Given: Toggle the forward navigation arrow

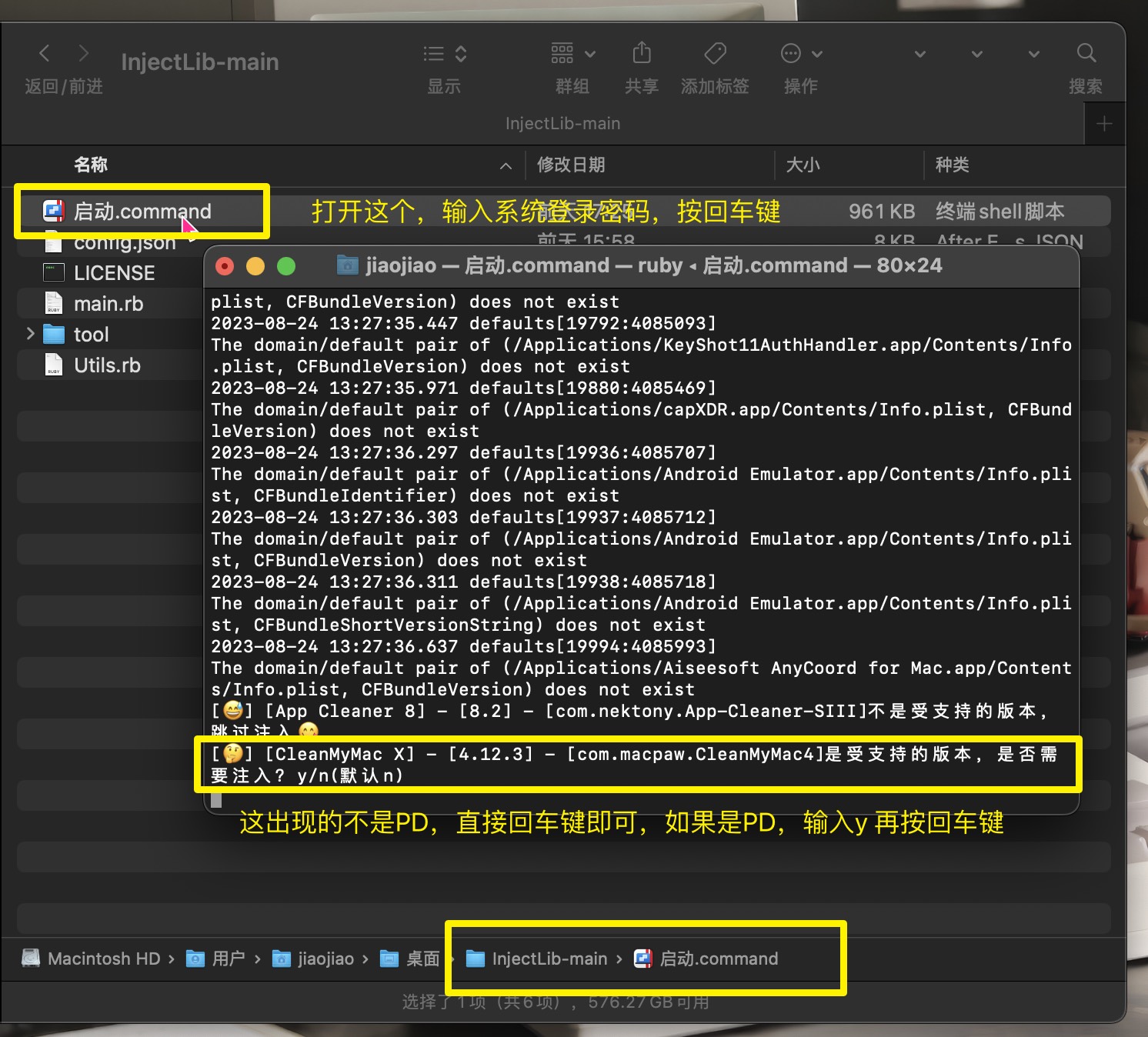Looking at the screenshot, I should (x=84, y=53).
